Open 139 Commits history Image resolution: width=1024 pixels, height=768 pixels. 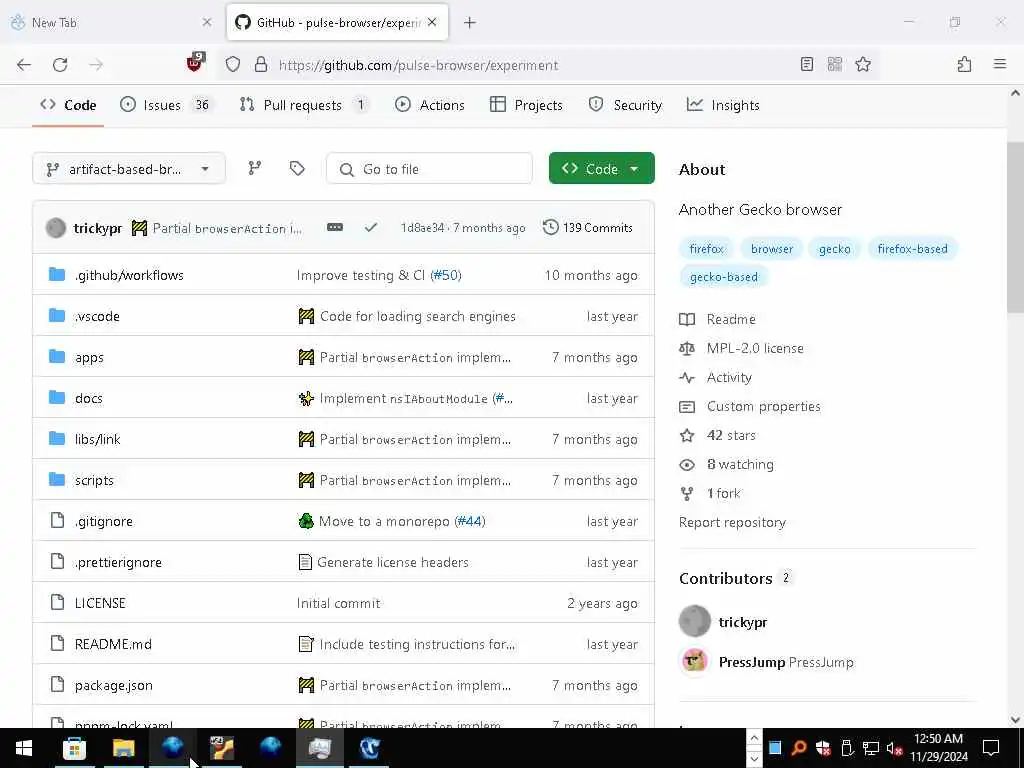pyautogui.click(x=588, y=227)
